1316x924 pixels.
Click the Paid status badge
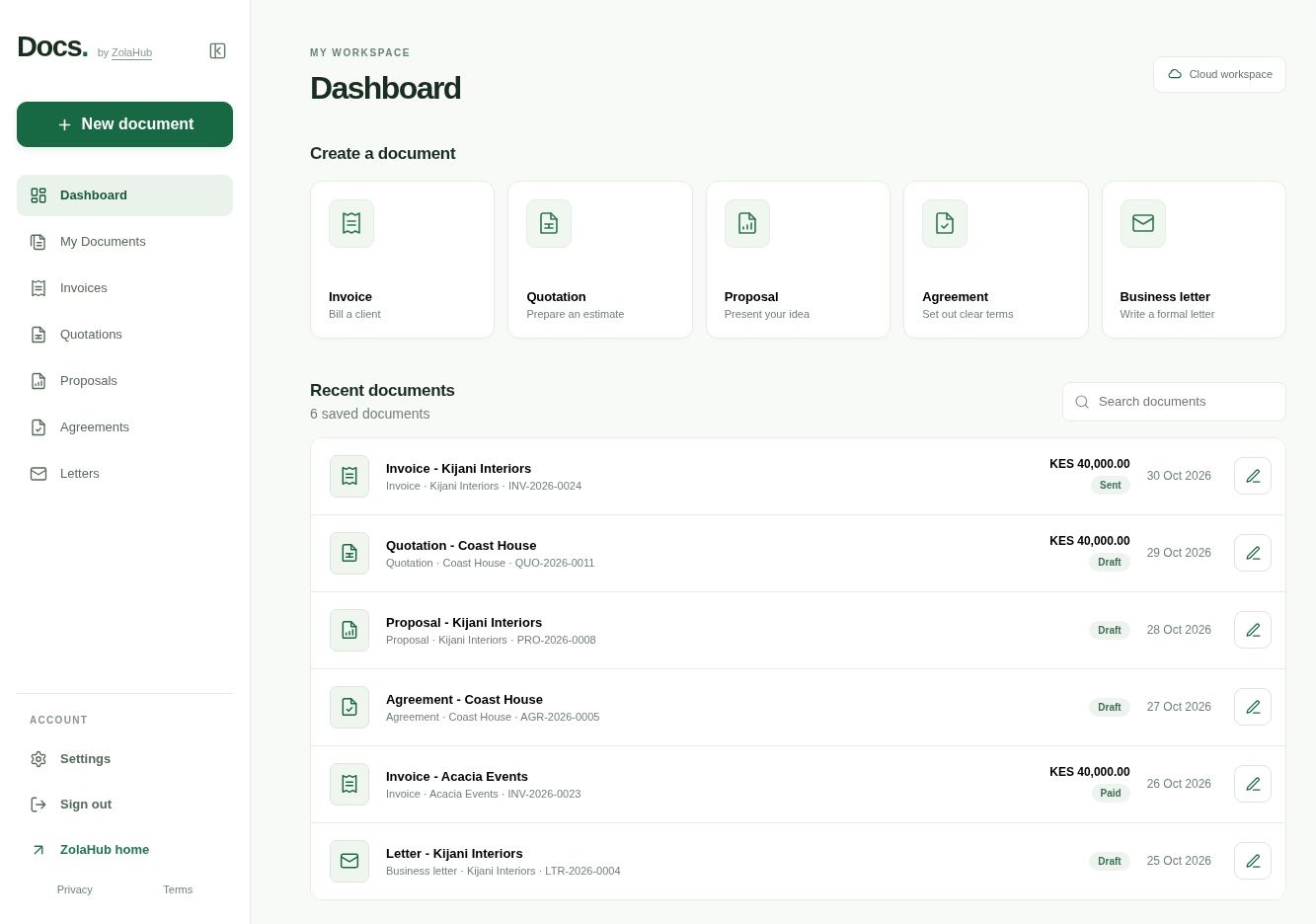(1111, 793)
